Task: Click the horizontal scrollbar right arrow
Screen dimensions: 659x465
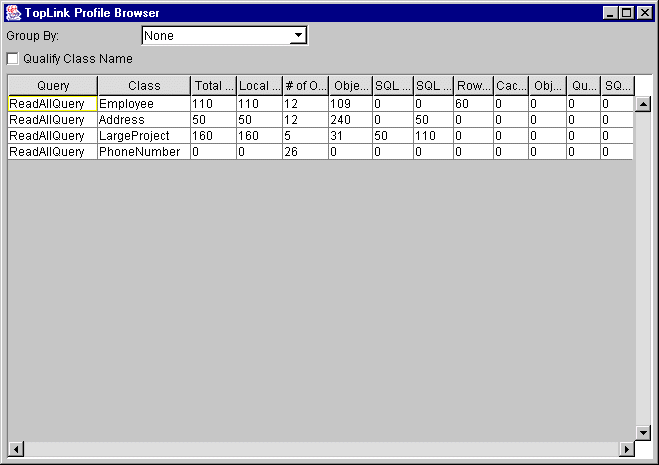Action: 627,449
